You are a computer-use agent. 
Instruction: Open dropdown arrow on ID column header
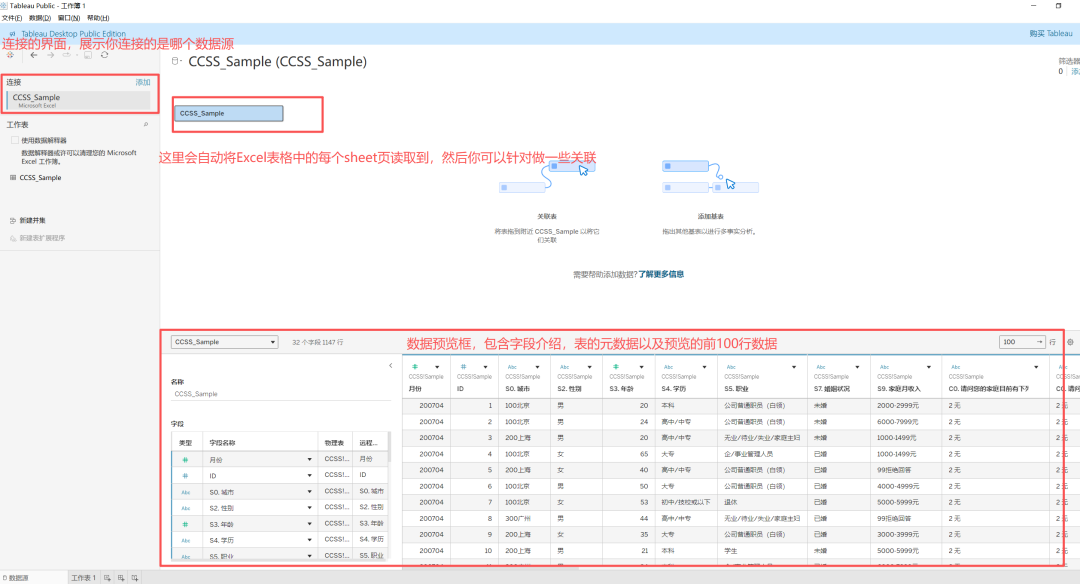(x=486, y=367)
